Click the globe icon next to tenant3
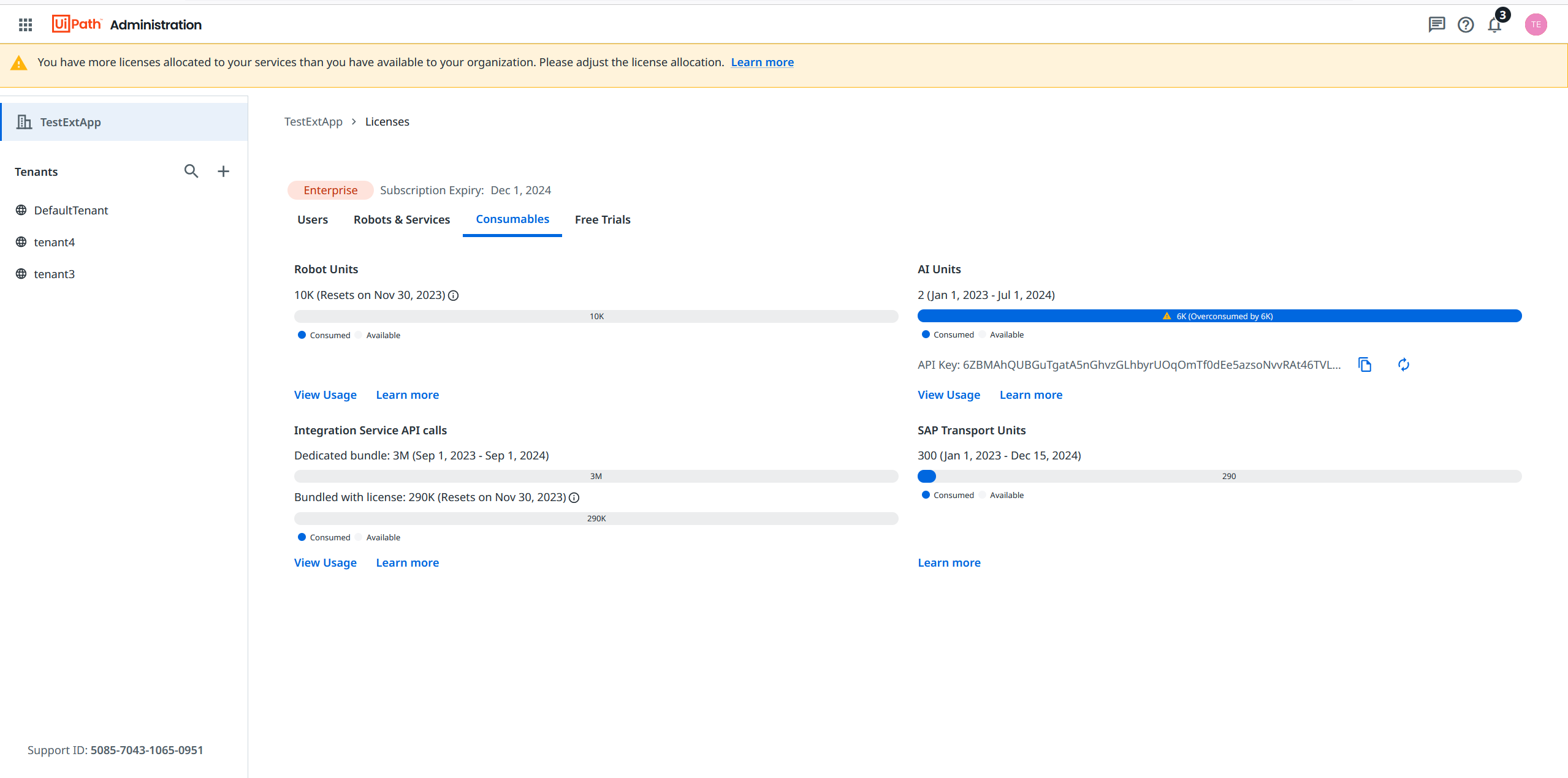The width and height of the screenshot is (1568, 778). (x=21, y=274)
